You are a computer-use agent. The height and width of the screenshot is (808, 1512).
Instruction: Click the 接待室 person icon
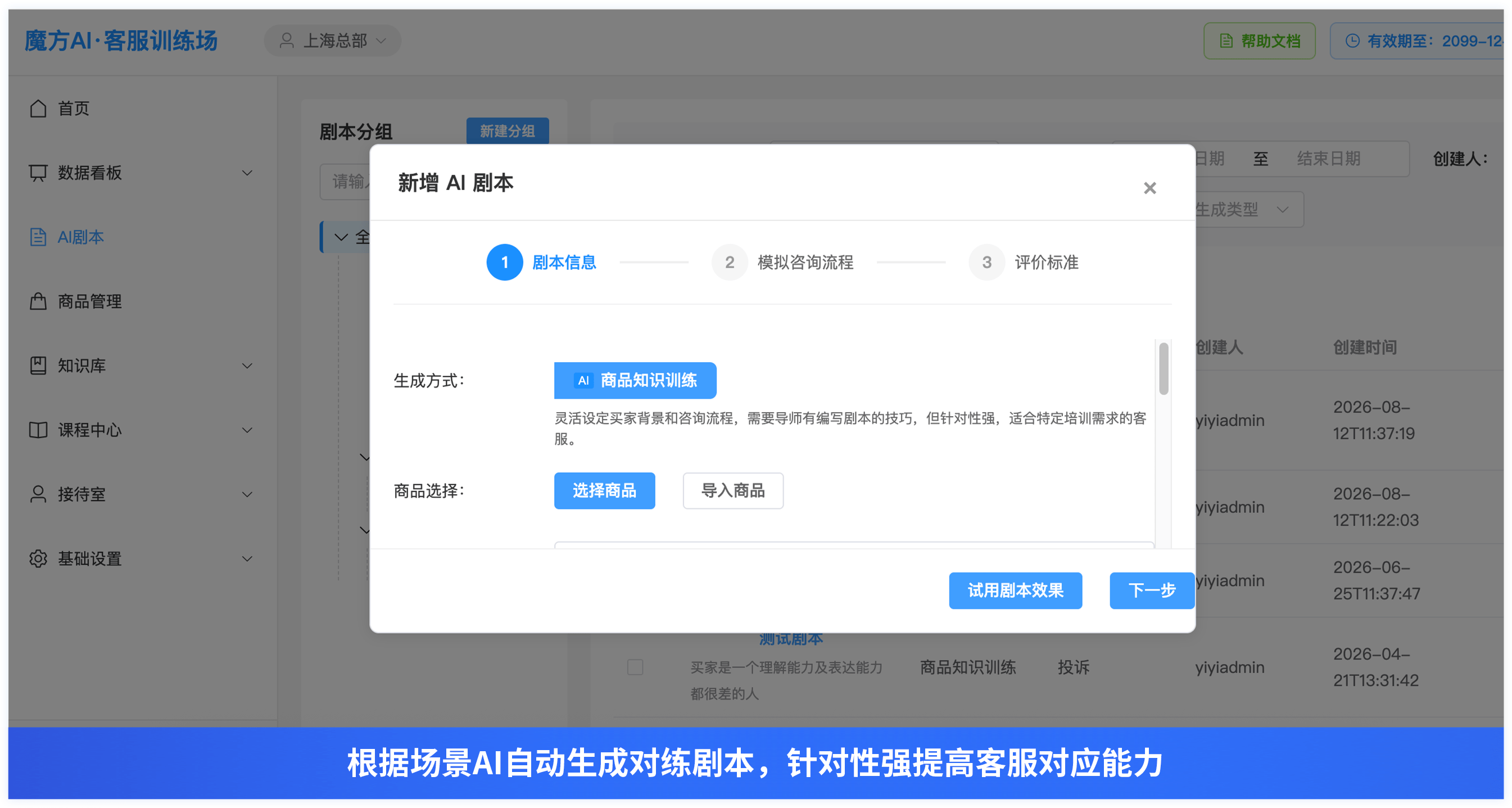point(38,494)
